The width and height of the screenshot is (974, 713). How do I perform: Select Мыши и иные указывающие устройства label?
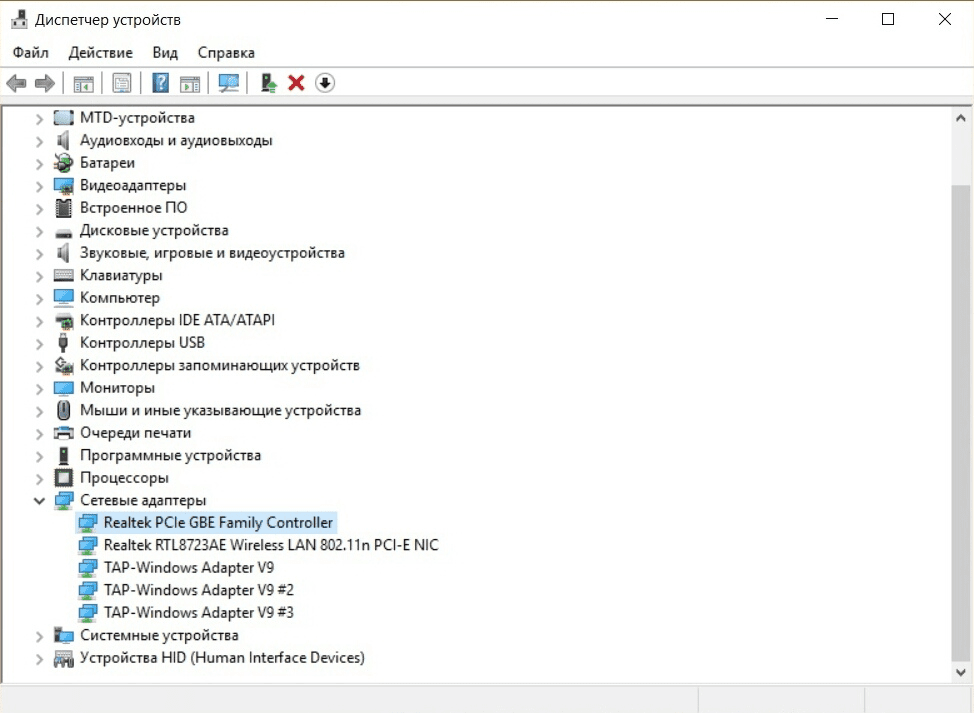pyautogui.click(x=221, y=410)
